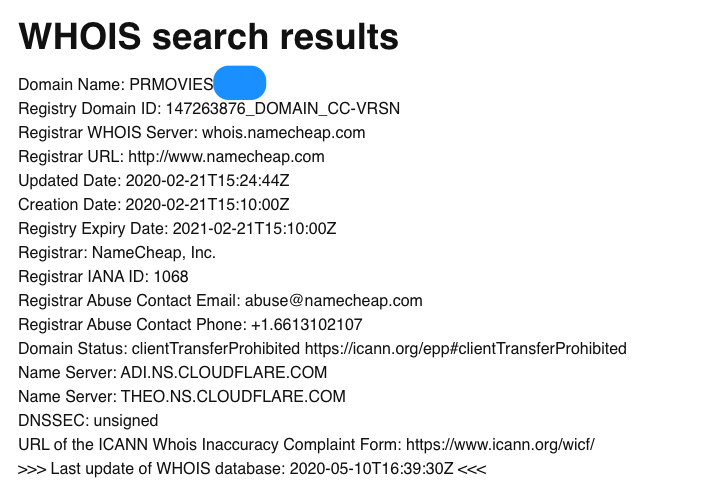
Task: Click the Registry Domain ID line
Action: click(x=209, y=108)
